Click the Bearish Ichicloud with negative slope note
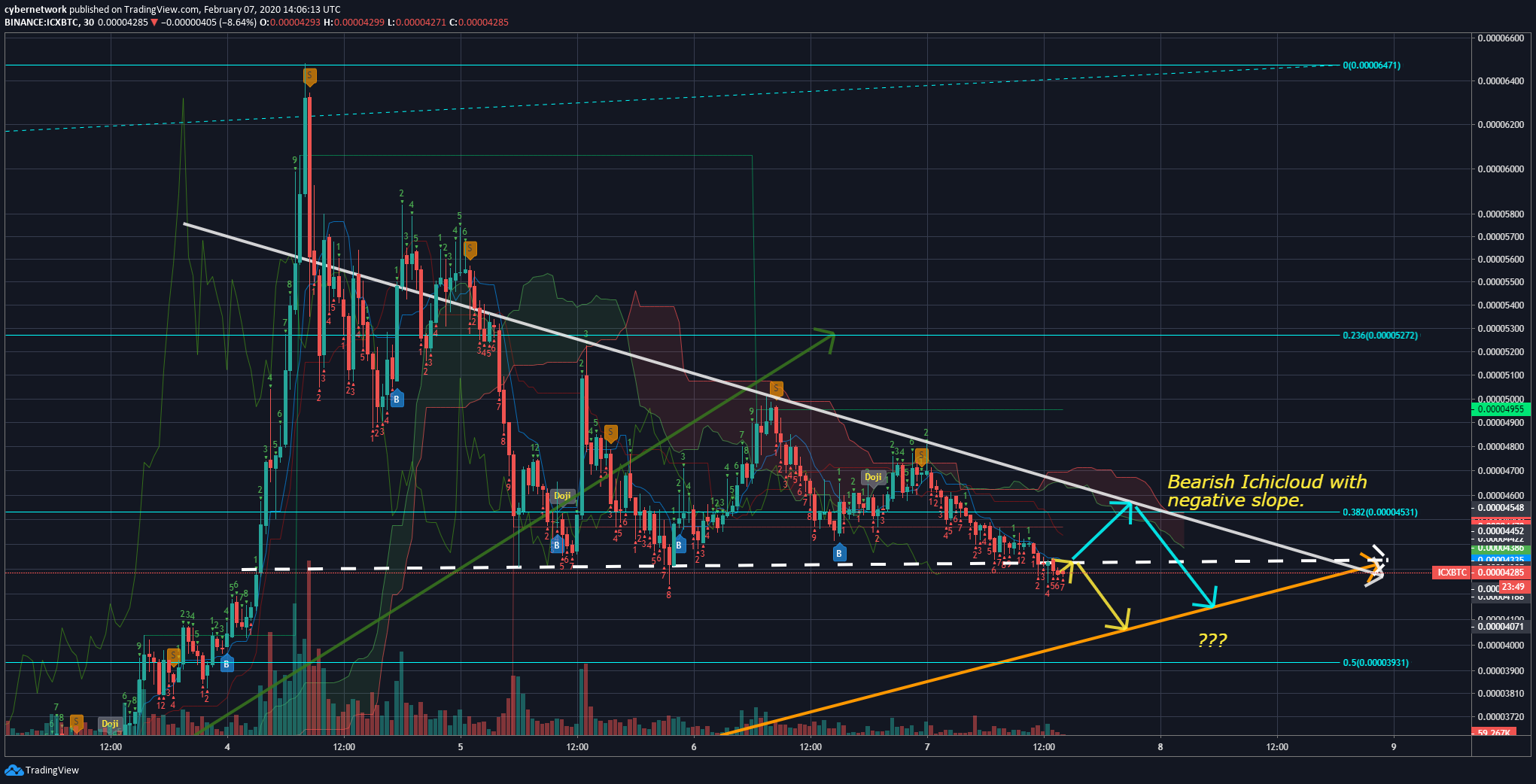Screen dimensions: 1536x784 1267,491
